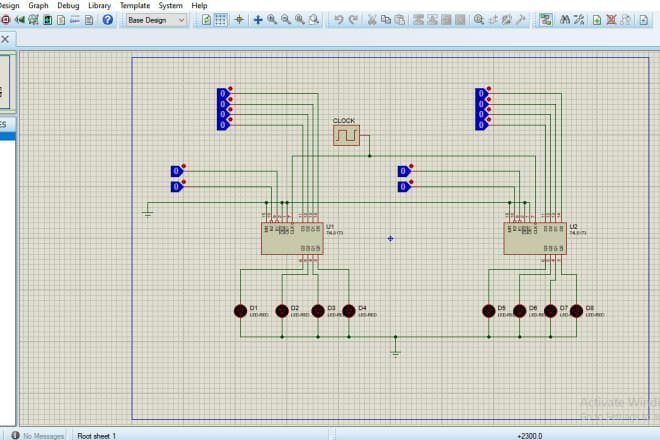Click the Copy to clipboard icon

pyautogui.click(x=386, y=20)
